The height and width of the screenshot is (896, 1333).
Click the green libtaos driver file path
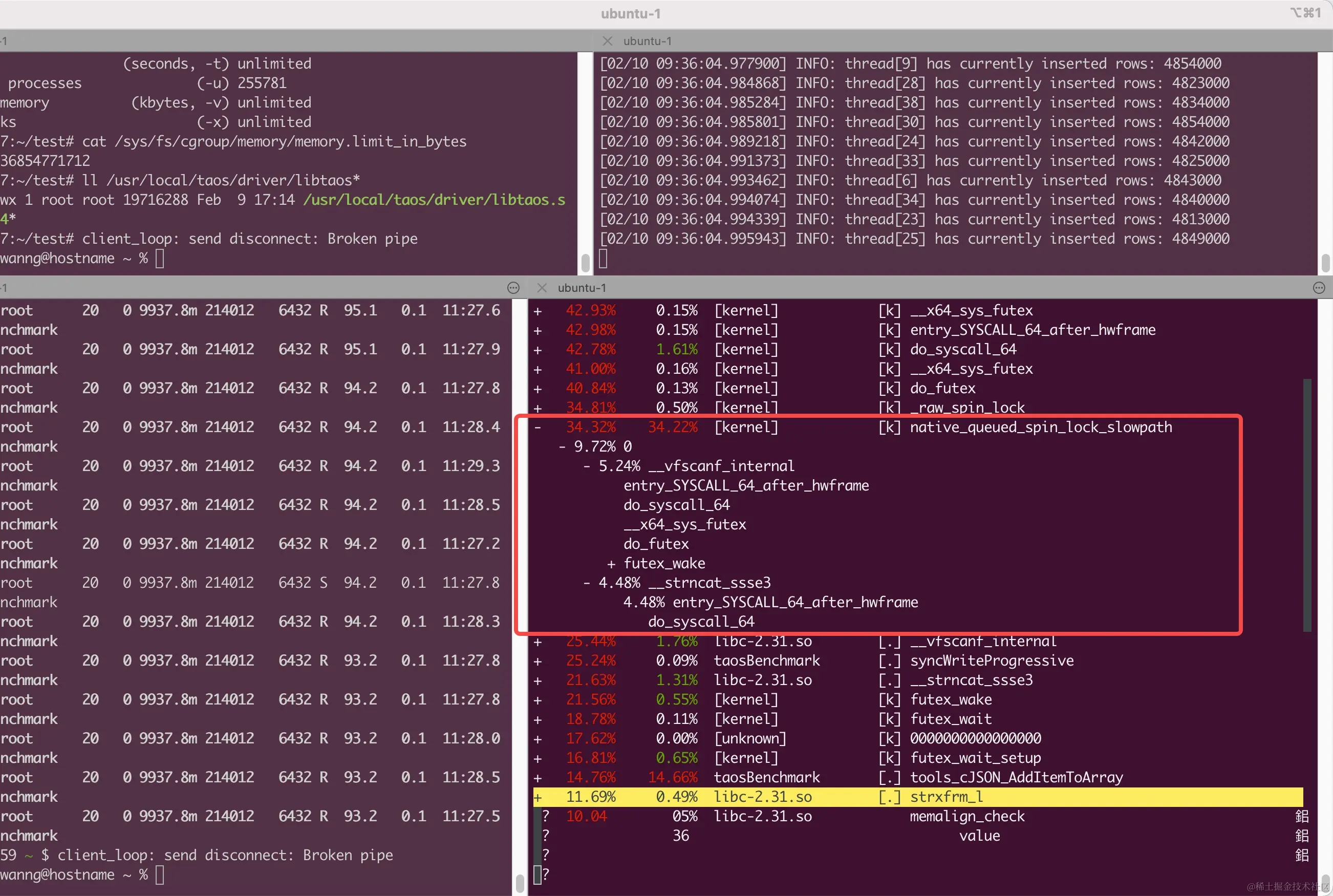434,200
